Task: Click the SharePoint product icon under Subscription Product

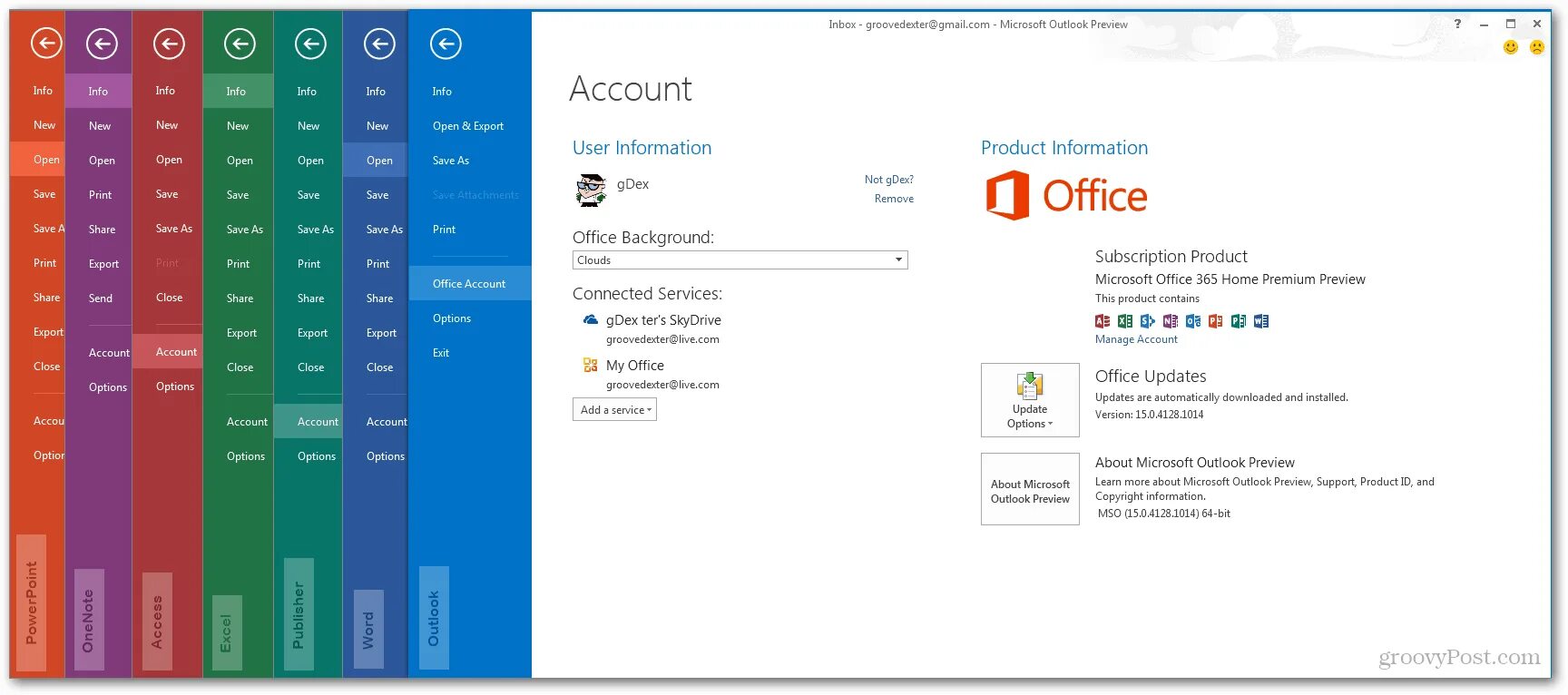Action: [x=1148, y=321]
